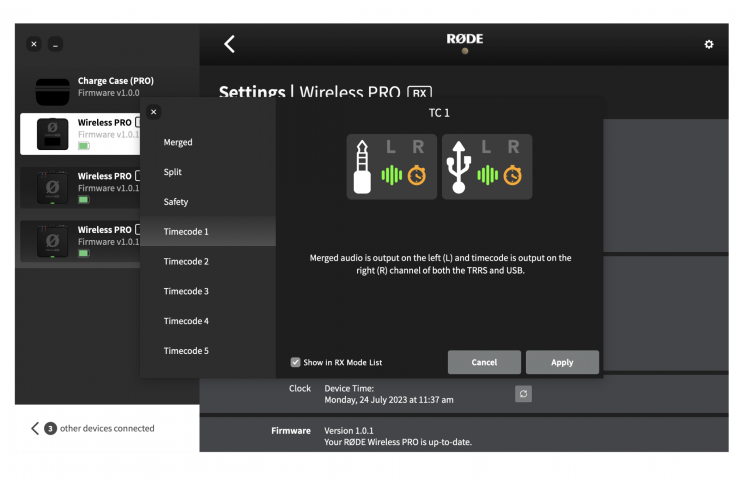Select the Merged mode
Screen dimensions: 740x480
tap(178, 142)
